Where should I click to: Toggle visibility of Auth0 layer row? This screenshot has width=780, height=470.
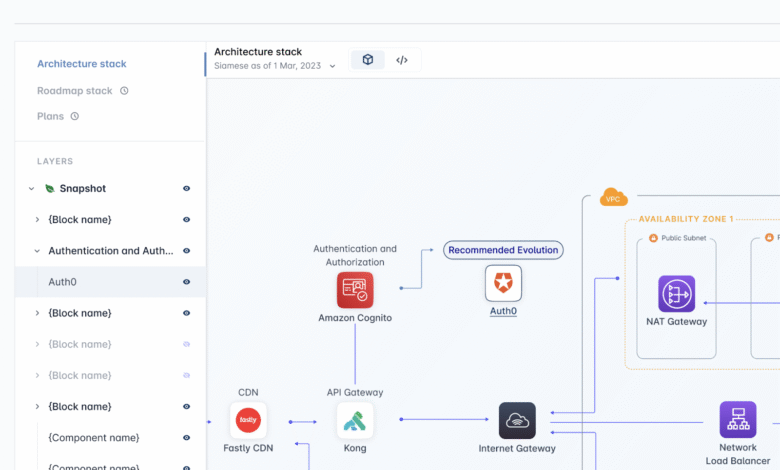(x=187, y=282)
